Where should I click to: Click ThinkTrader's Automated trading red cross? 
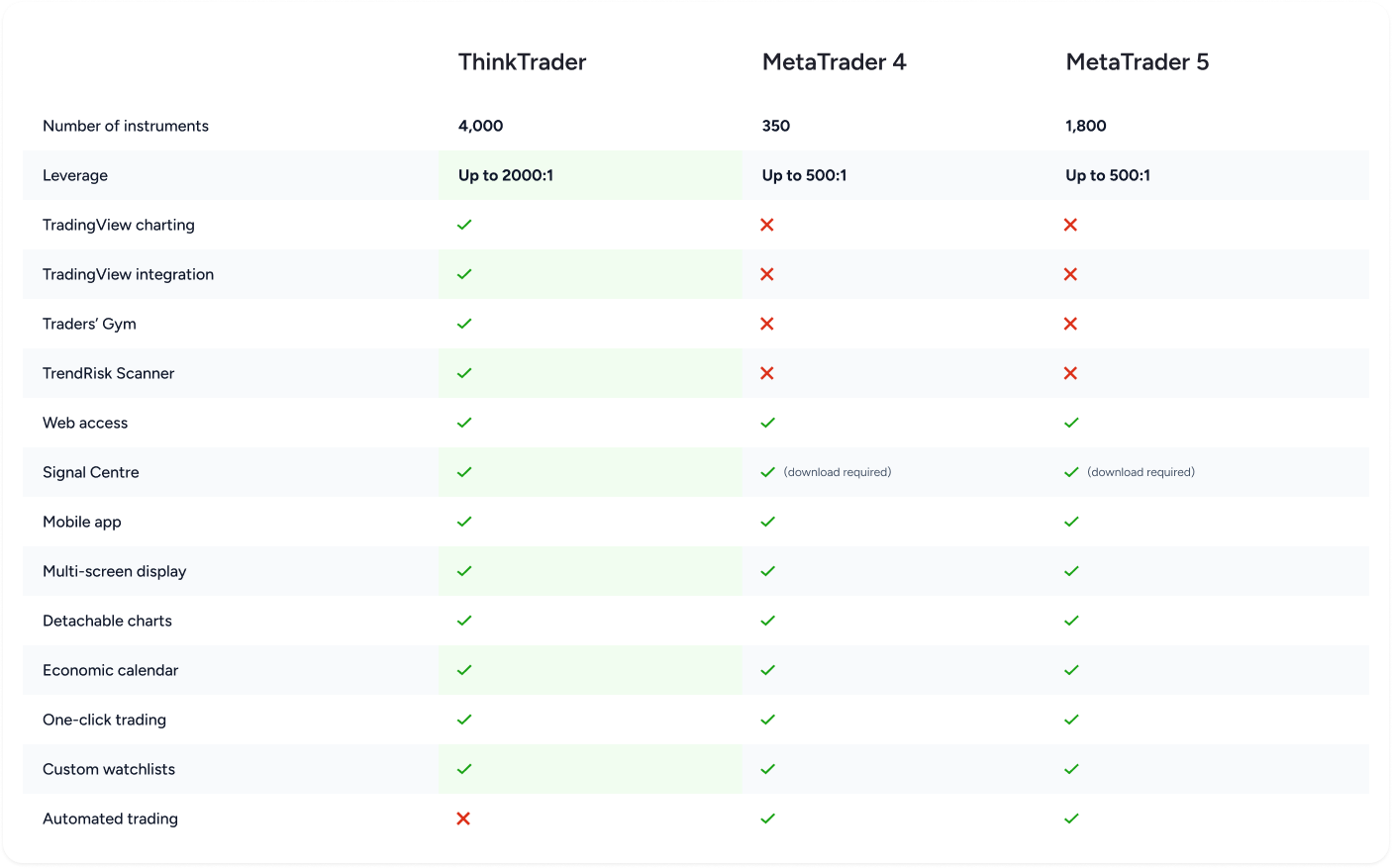click(463, 819)
